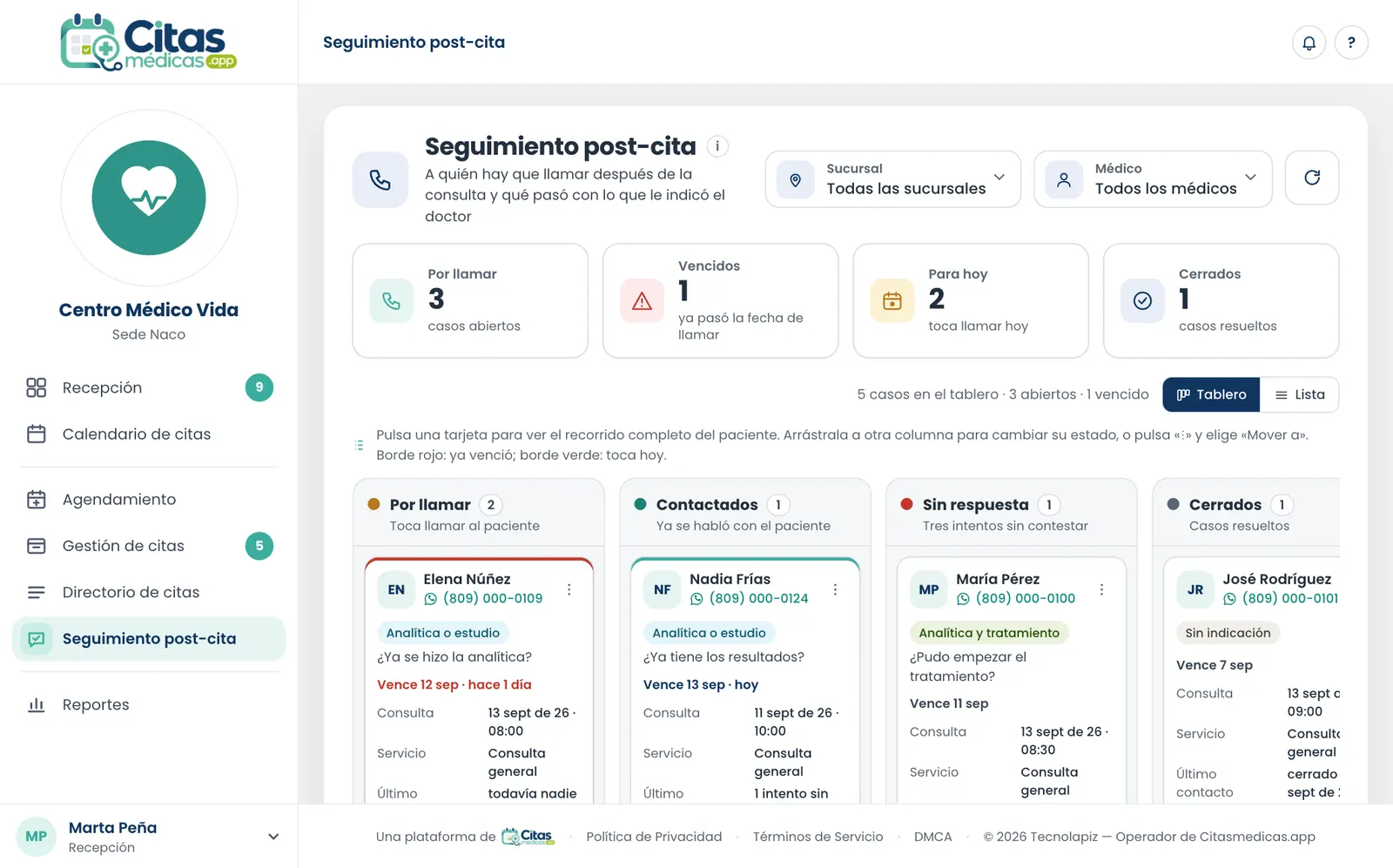The height and width of the screenshot is (868, 1393).
Task: Switch to Tablero view
Action: pyautogui.click(x=1212, y=394)
